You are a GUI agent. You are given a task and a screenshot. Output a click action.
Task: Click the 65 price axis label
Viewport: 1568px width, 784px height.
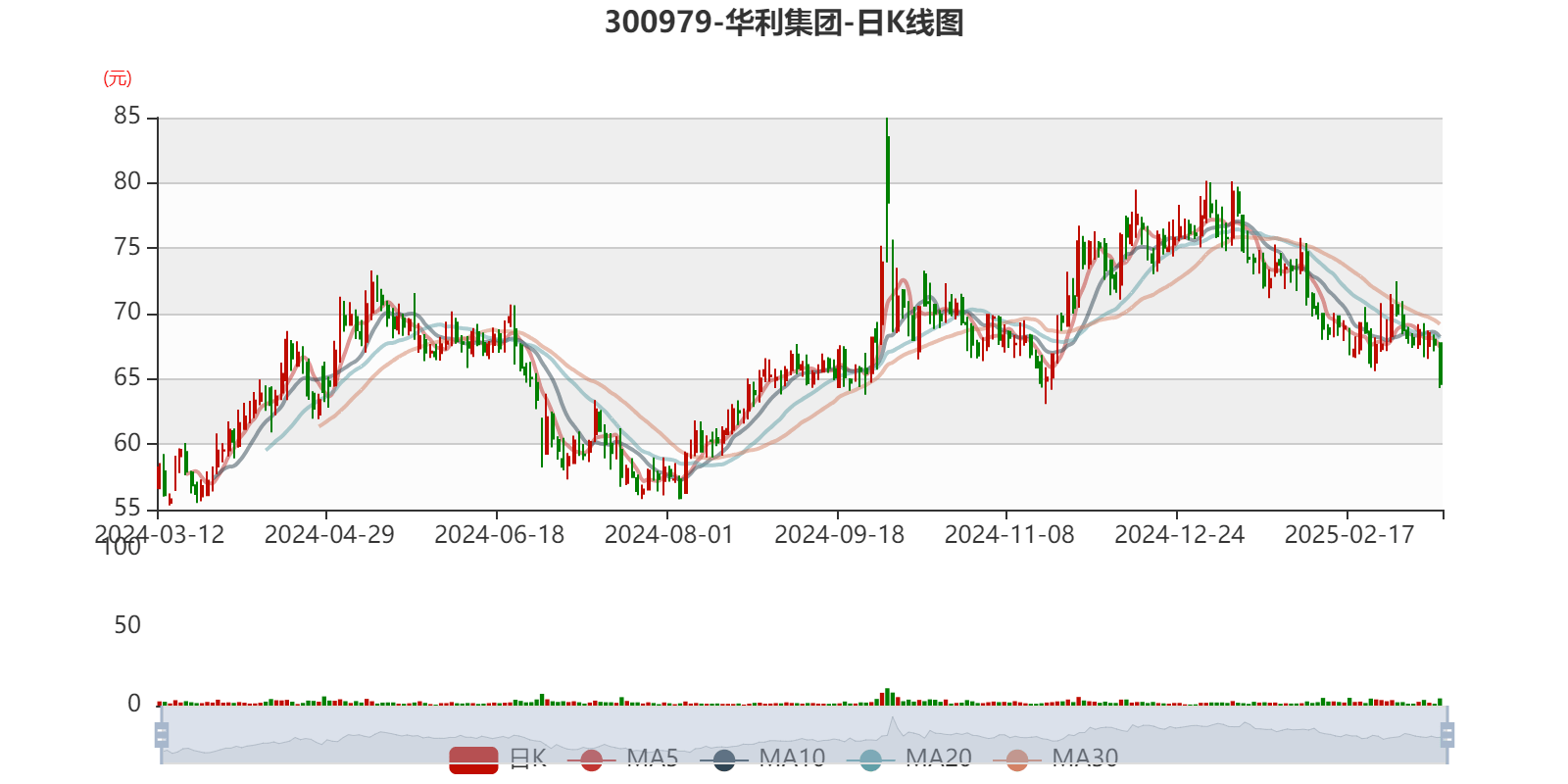127,377
